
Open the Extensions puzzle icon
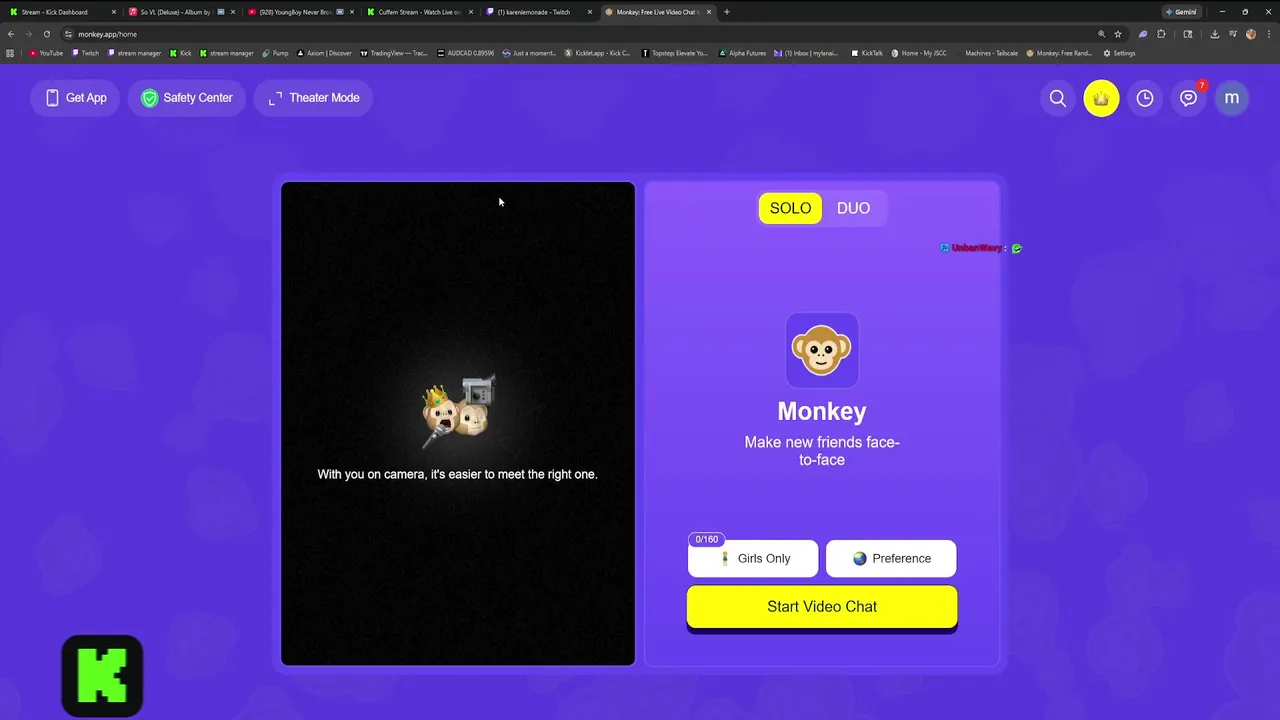click(x=1161, y=34)
